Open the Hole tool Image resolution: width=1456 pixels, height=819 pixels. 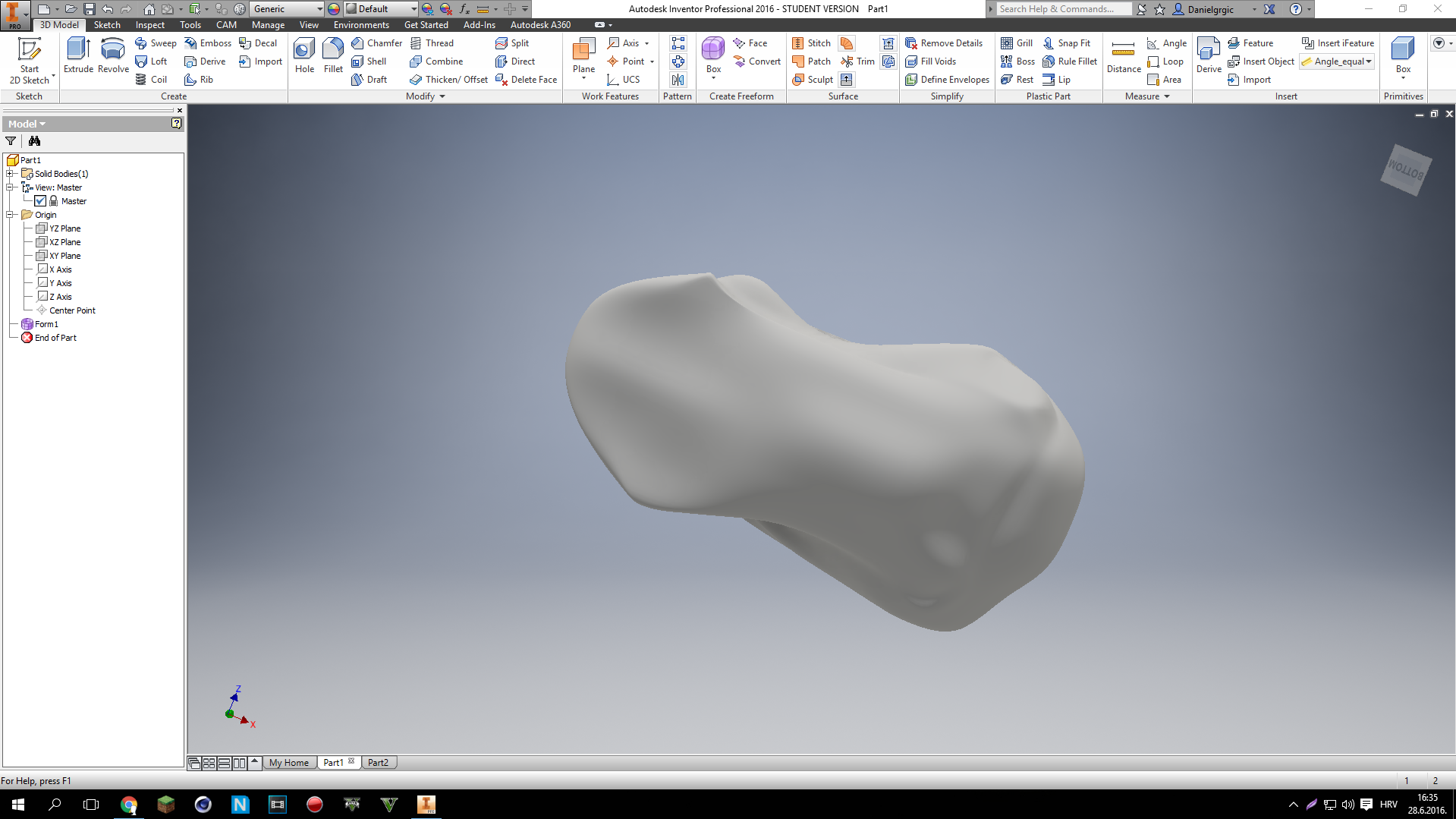304,55
